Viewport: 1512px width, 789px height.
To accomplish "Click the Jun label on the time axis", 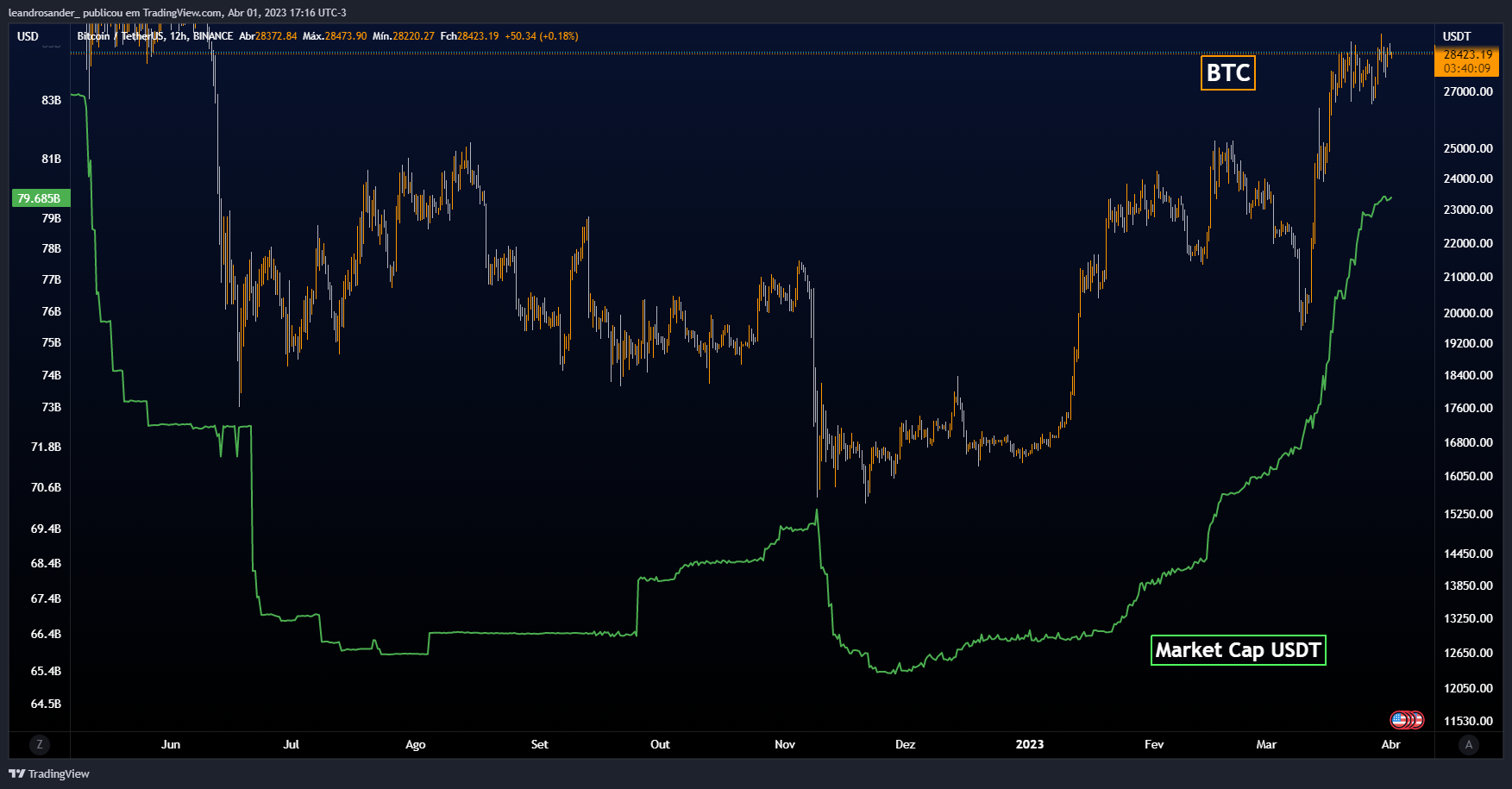I will 171,744.
